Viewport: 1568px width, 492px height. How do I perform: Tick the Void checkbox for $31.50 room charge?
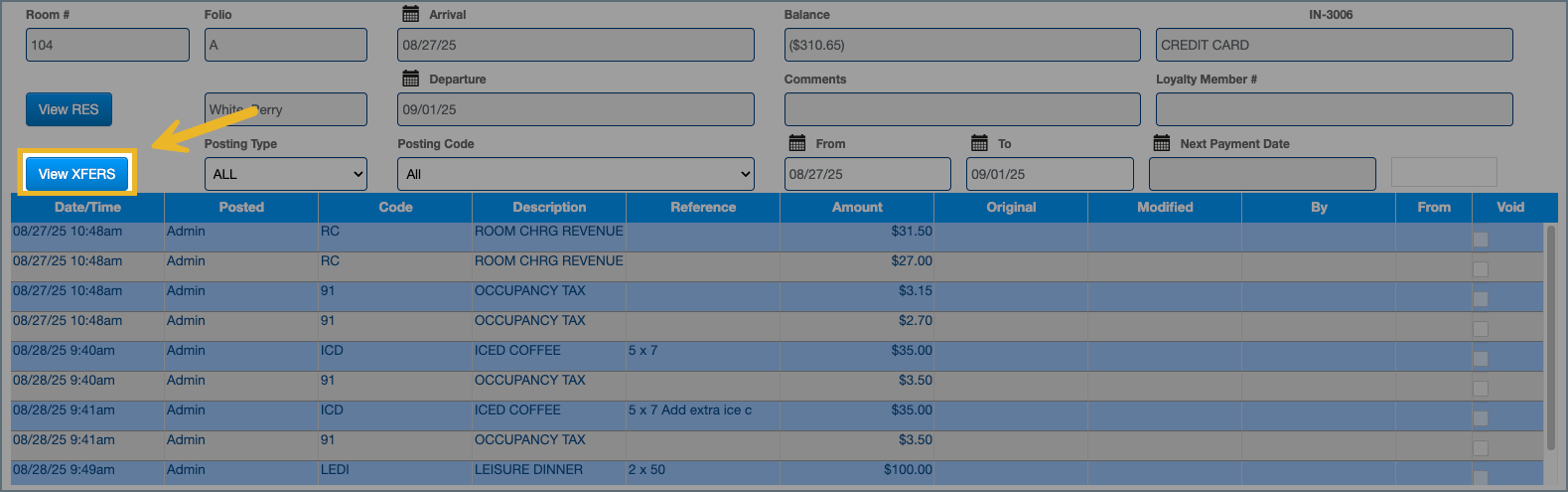1480,240
